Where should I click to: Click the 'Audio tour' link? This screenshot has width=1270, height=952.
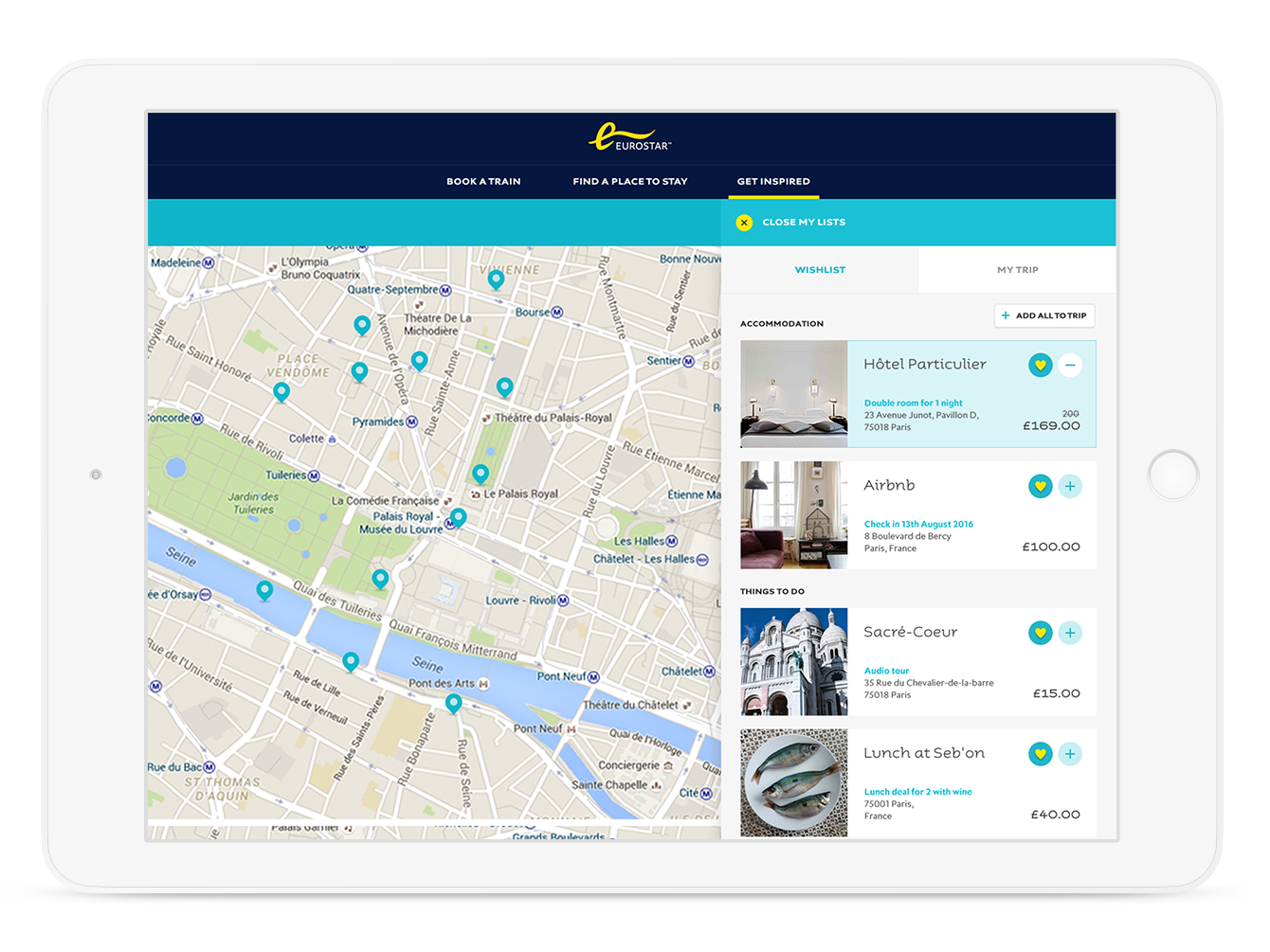(x=886, y=671)
